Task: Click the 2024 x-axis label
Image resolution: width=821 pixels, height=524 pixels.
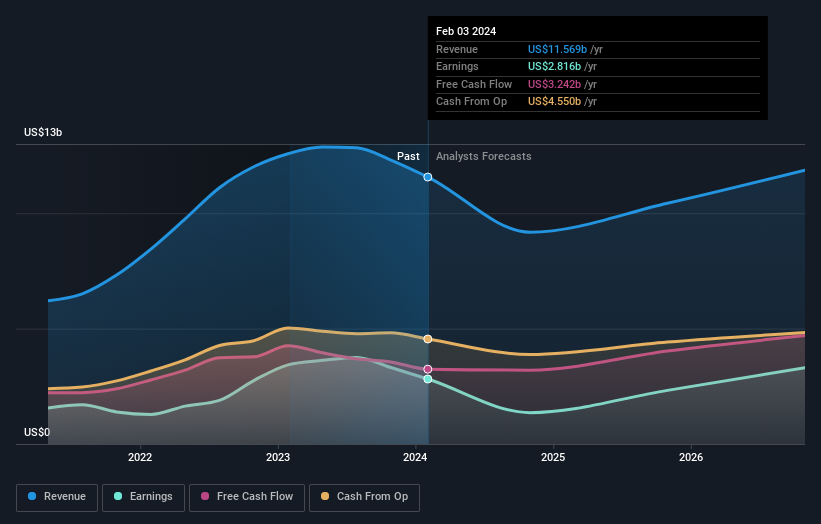Action: (x=415, y=458)
